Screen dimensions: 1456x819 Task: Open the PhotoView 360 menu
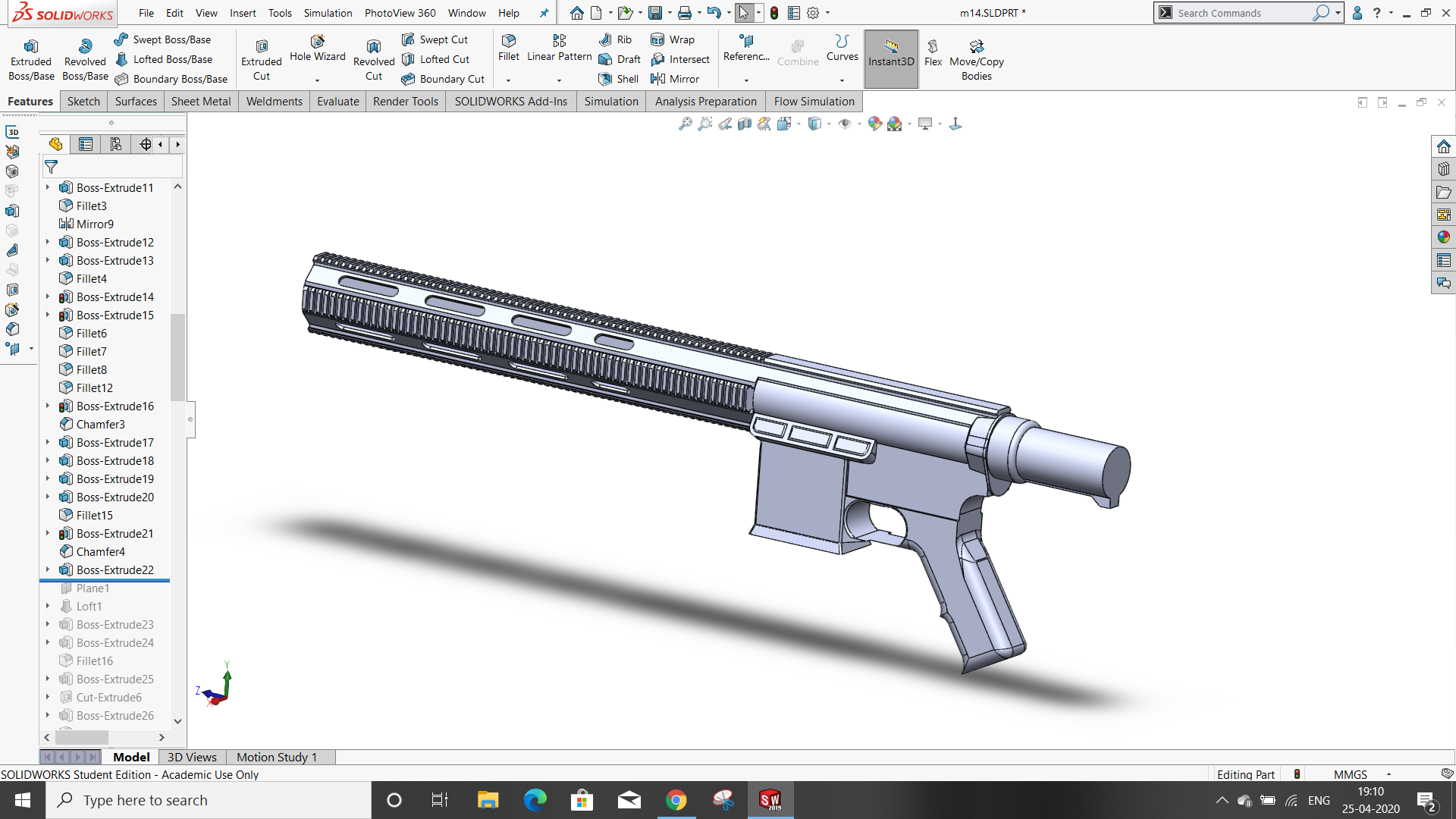coord(400,13)
